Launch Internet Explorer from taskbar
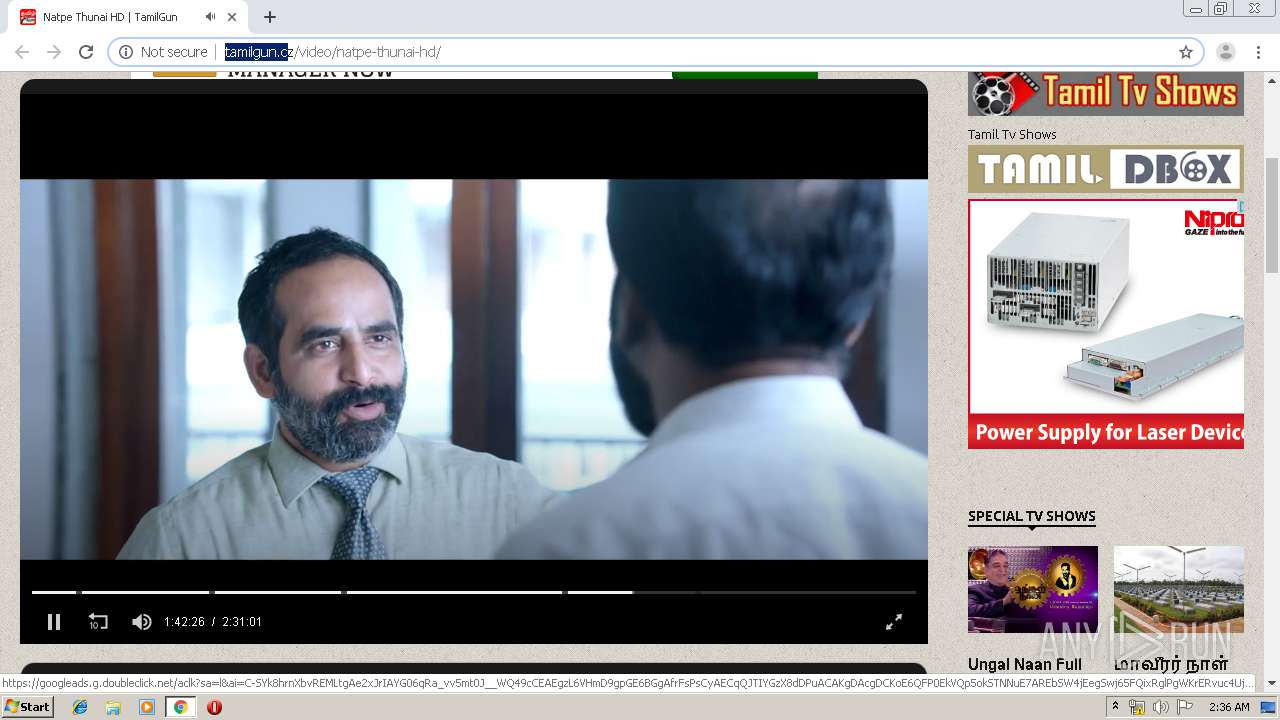Viewport: 1280px width, 720px height. (x=80, y=707)
